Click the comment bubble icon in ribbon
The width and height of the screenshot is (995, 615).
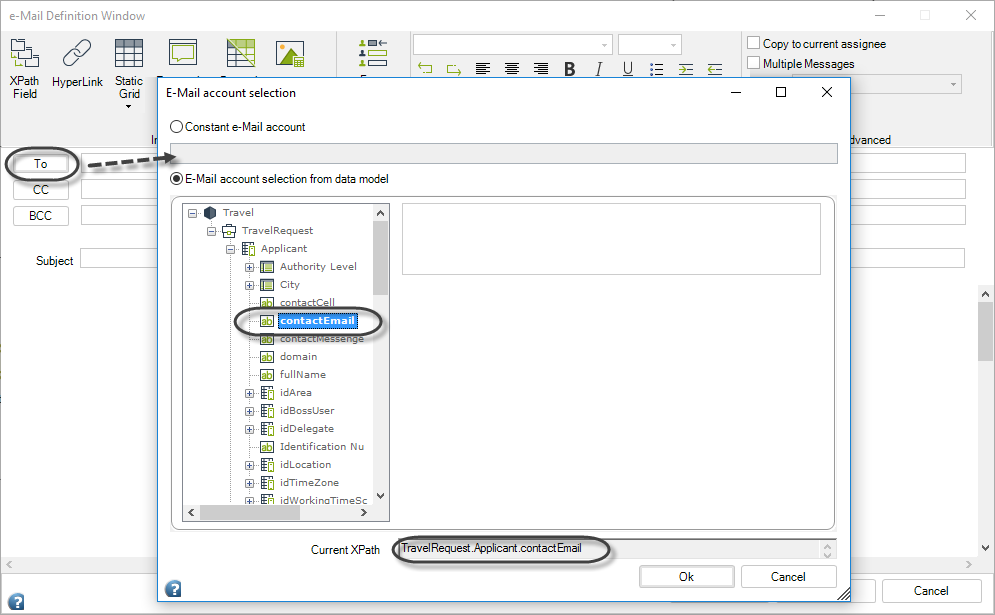(183, 52)
